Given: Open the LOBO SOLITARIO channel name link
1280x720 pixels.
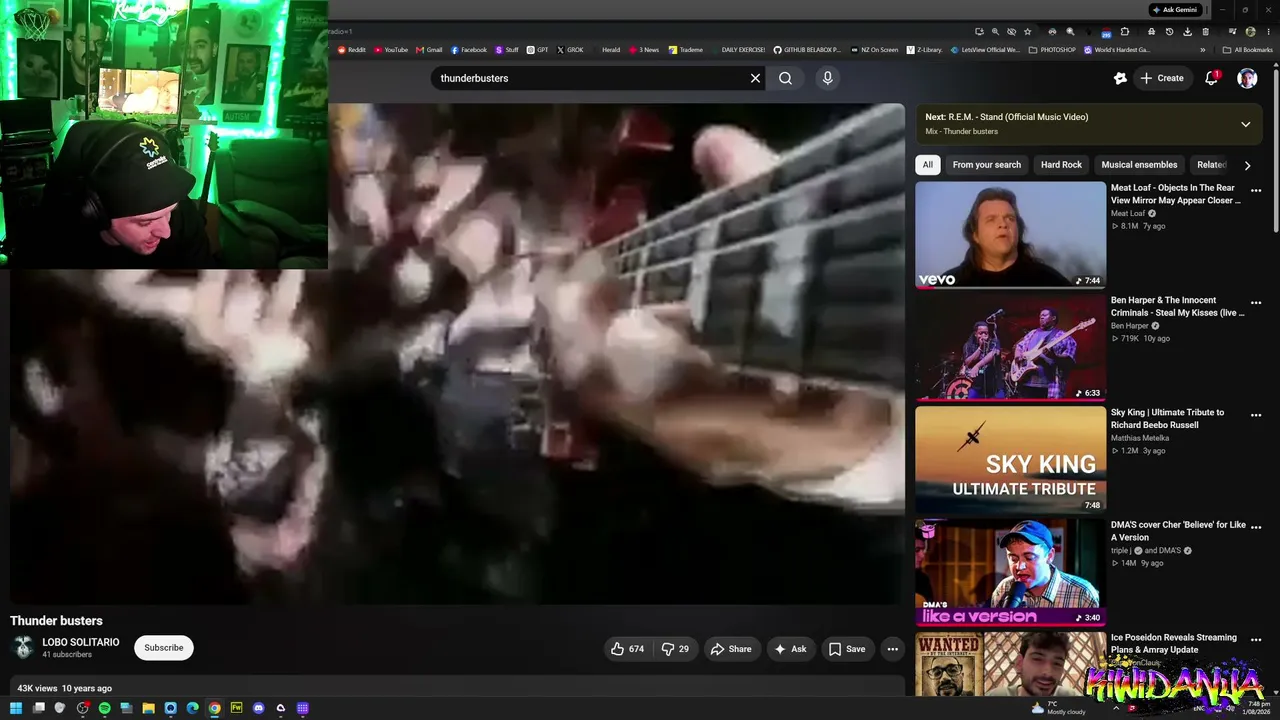Looking at the screenshot, I should click(80, 642).
